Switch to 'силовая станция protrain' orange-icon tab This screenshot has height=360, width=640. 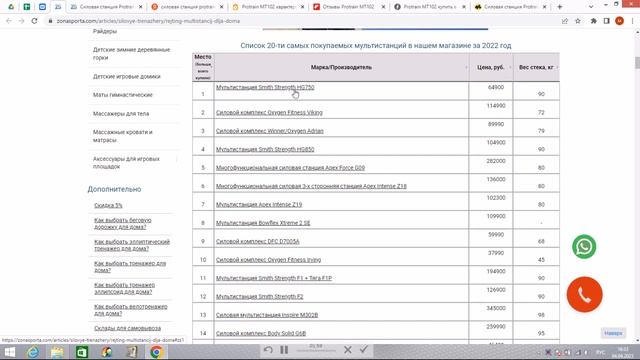pos(187,7)
